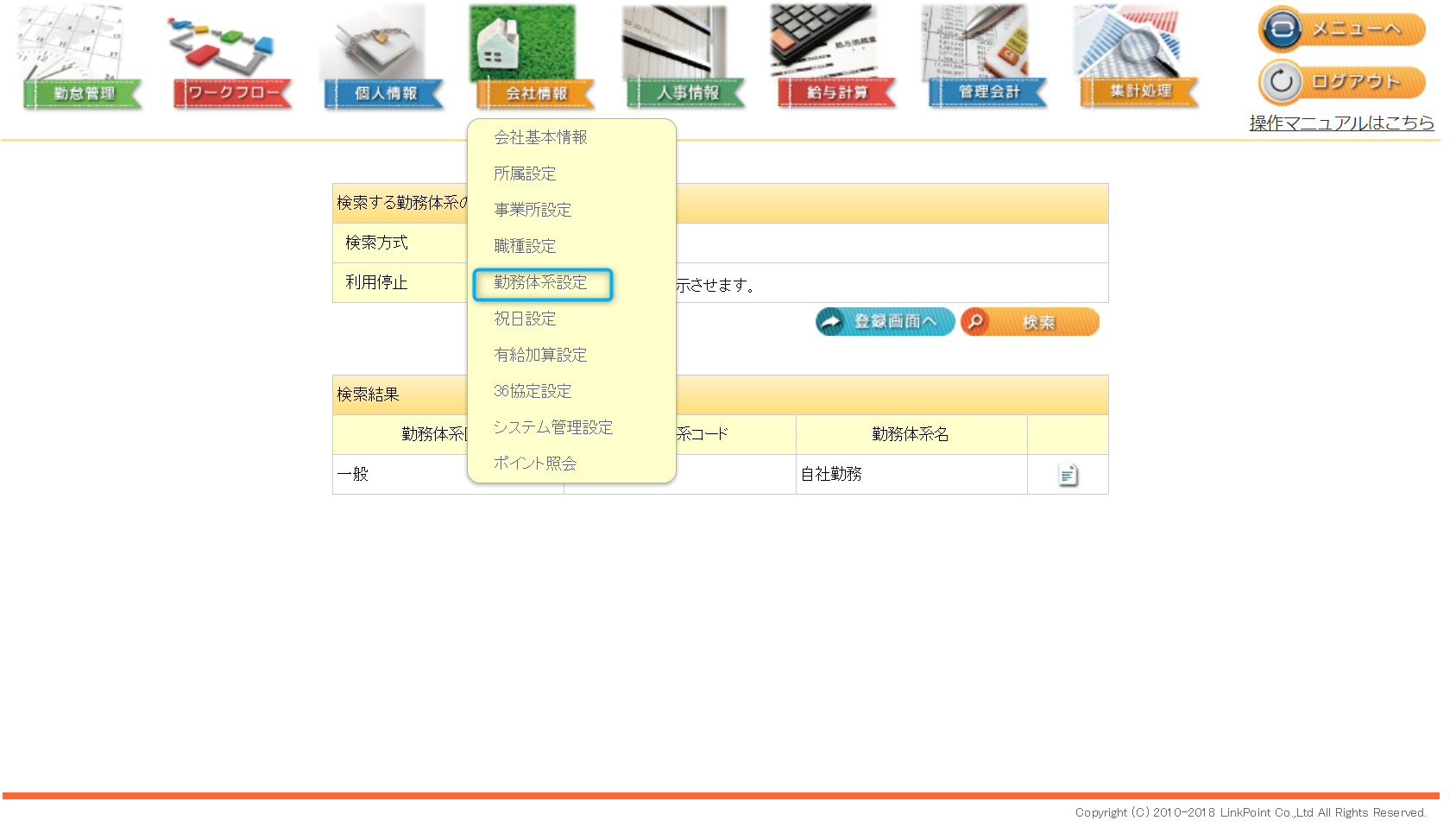
Task: Click the highlighted 勤務体系設定 menu item
Action: [541, 283]
